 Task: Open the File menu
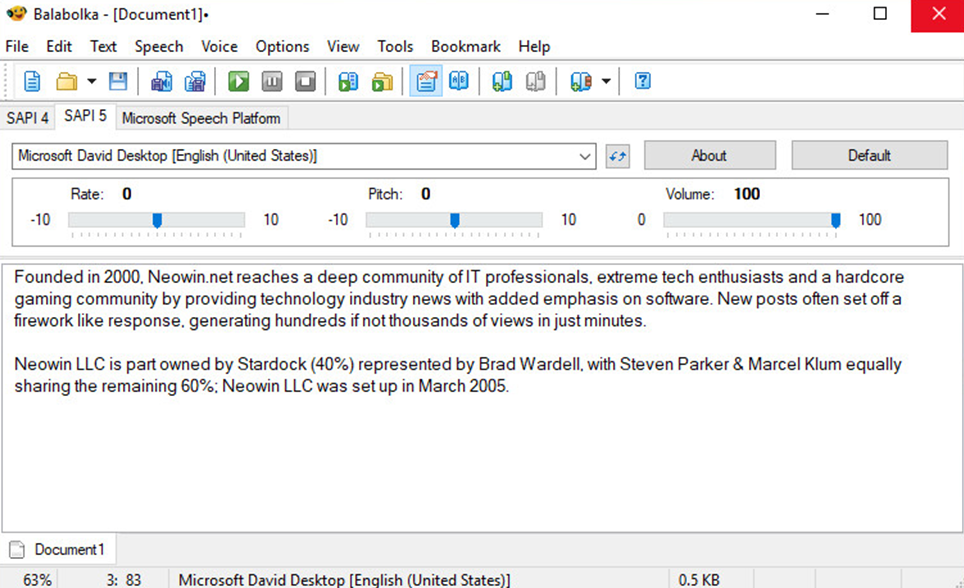click(17, 47)
